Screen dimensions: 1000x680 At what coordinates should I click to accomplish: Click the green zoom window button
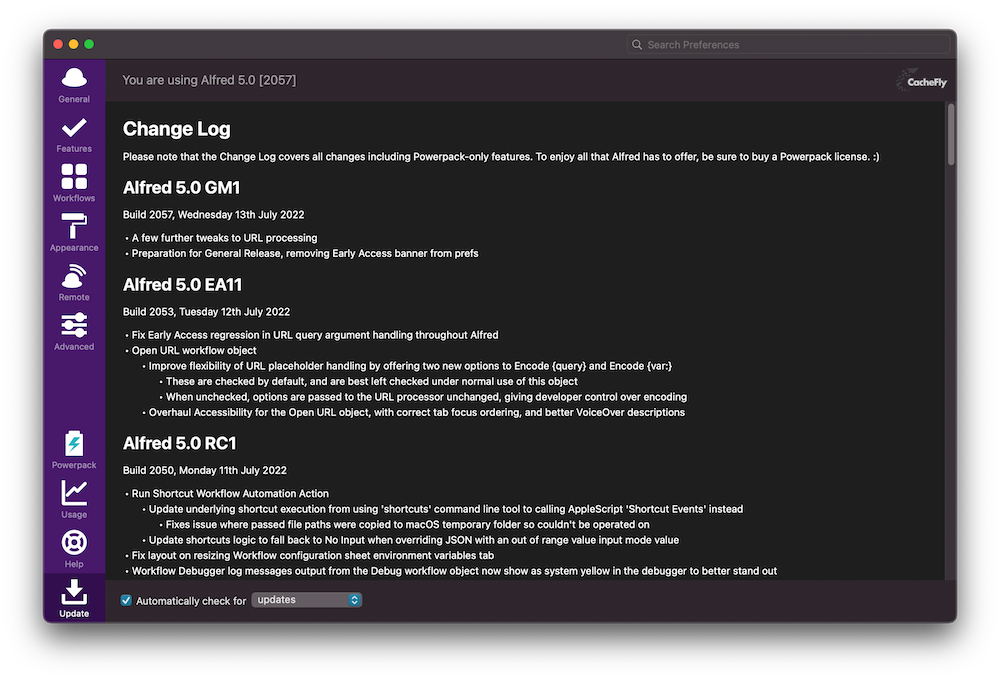click(x=89, y=44)
